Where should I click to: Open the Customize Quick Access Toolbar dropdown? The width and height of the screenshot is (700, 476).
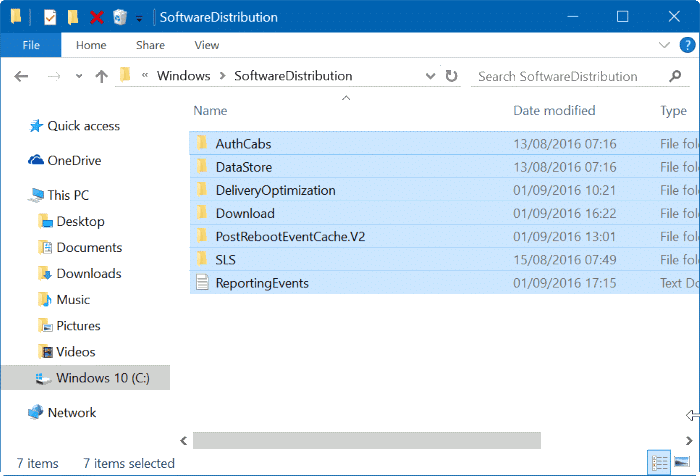point(139,18)
